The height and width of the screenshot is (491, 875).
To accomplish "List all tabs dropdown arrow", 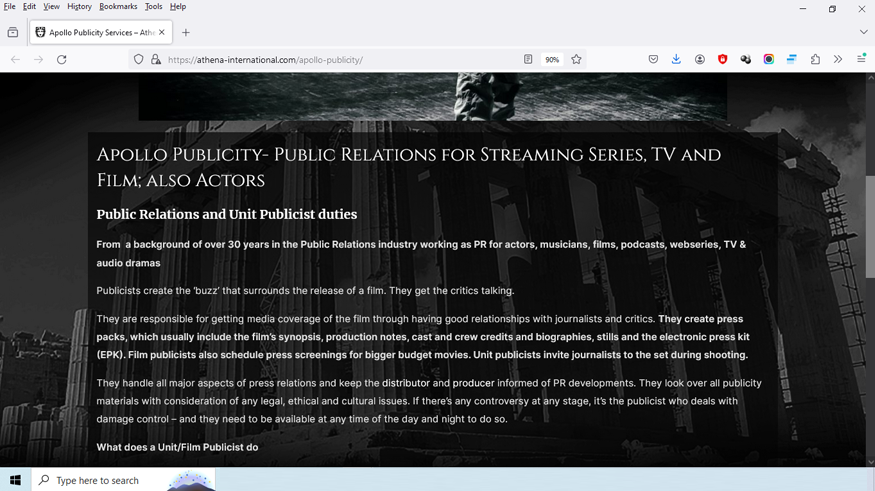I will (863, 32).
